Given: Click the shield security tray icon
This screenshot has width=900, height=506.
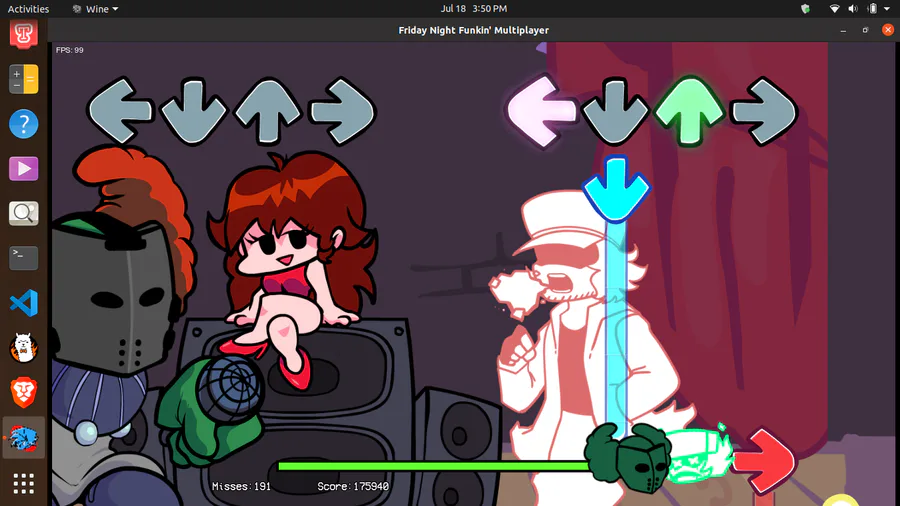Looking at the screenshot, I should tap(805, 9).
